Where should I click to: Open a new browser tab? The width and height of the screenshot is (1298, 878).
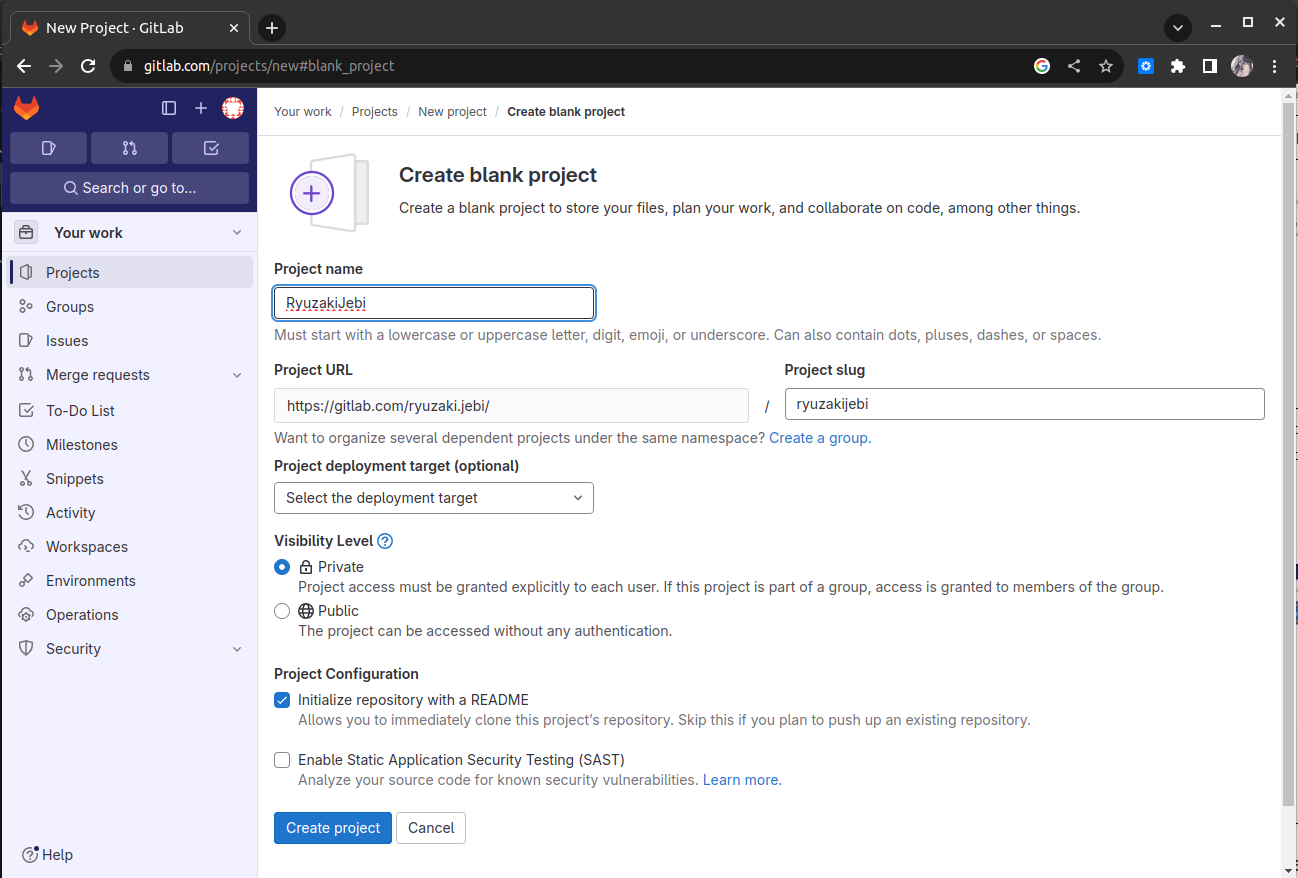tap(272, 28)
